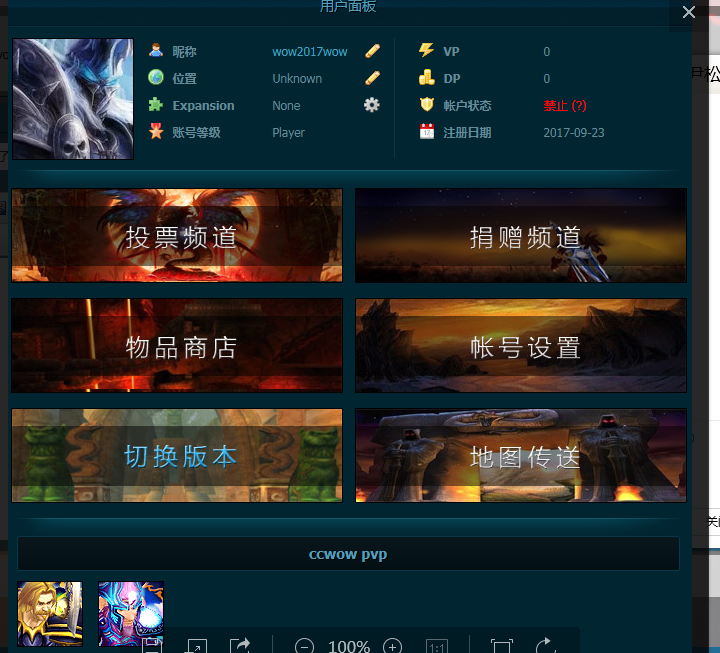720x653 pixels.
Task: Click the 帐户状态 label
Action: pyautogui.click(x=467, y=106)
